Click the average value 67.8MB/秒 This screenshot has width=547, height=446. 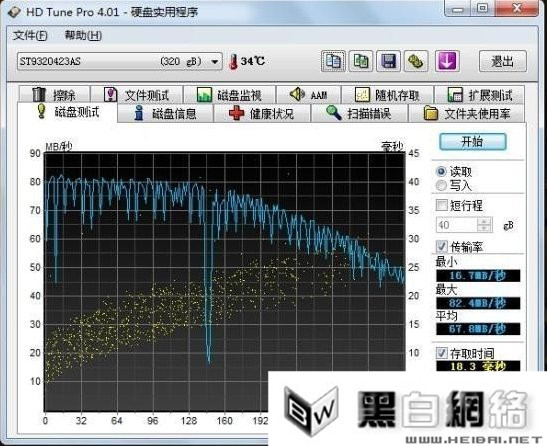click(478, 329)
